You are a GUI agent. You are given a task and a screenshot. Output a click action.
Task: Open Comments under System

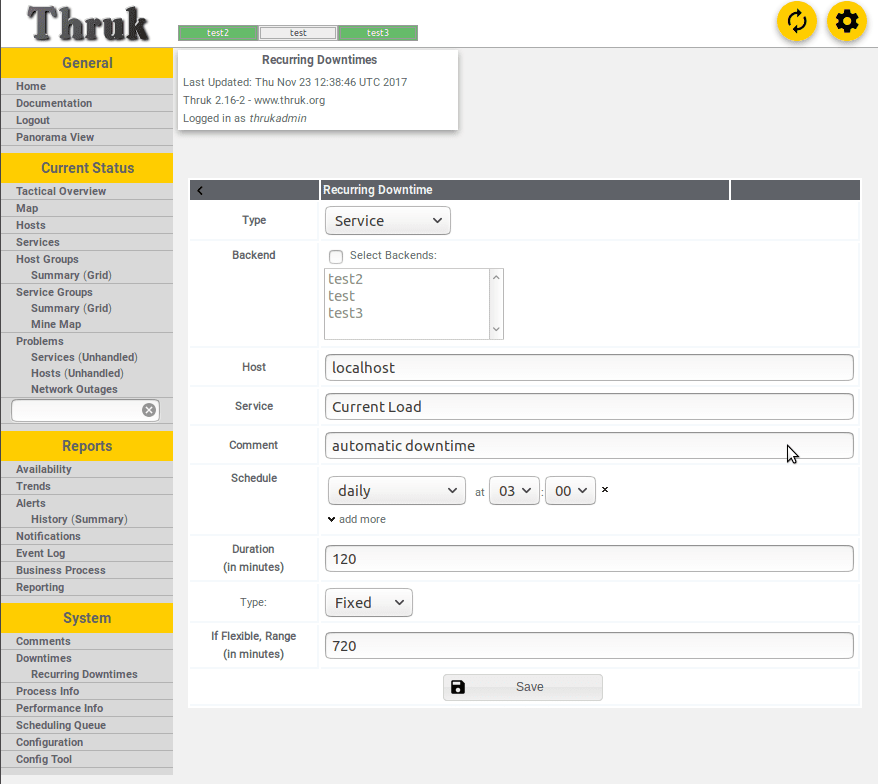(43, 641)
